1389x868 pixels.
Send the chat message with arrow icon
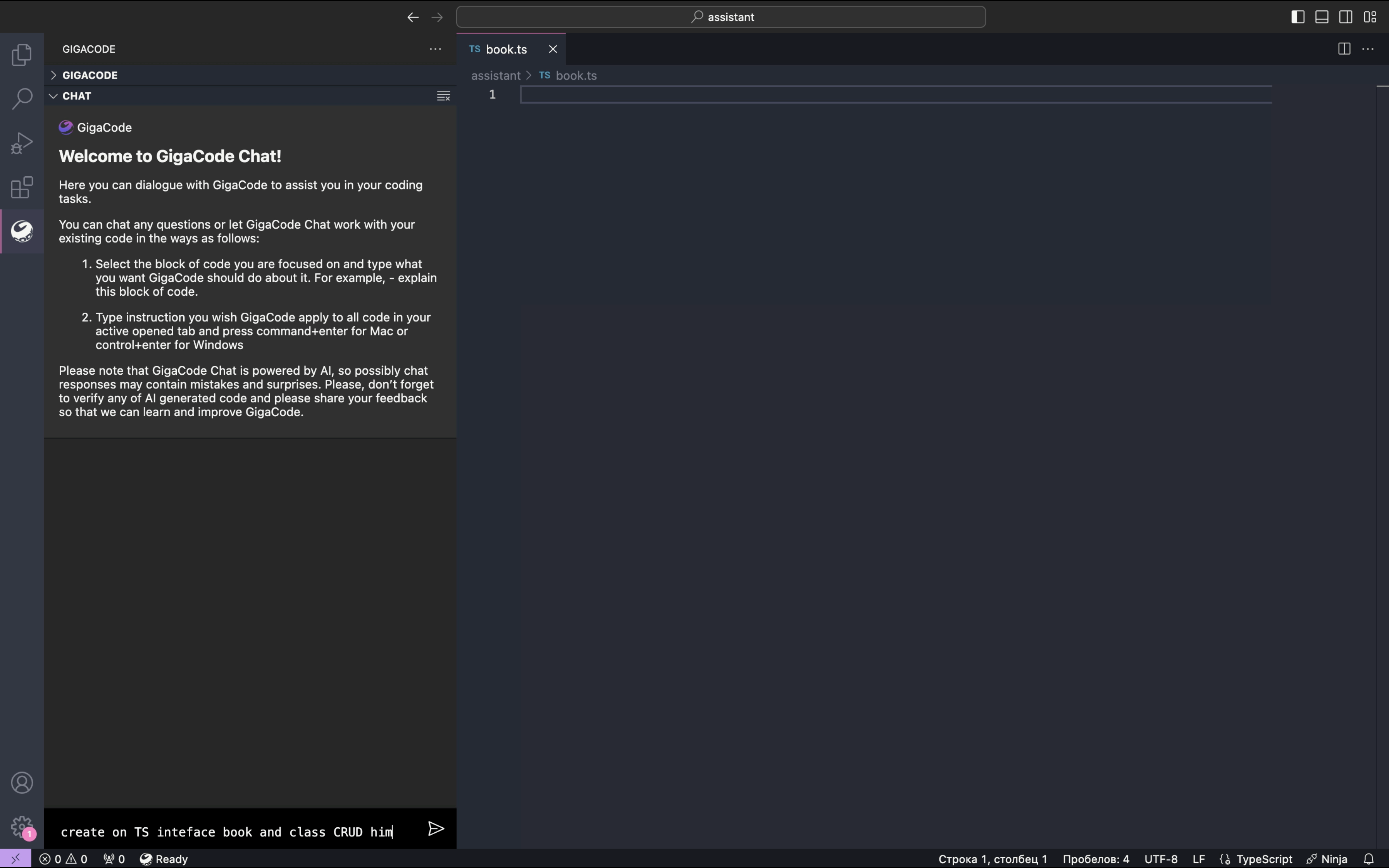pyautogui.click(x=436, y=828)
